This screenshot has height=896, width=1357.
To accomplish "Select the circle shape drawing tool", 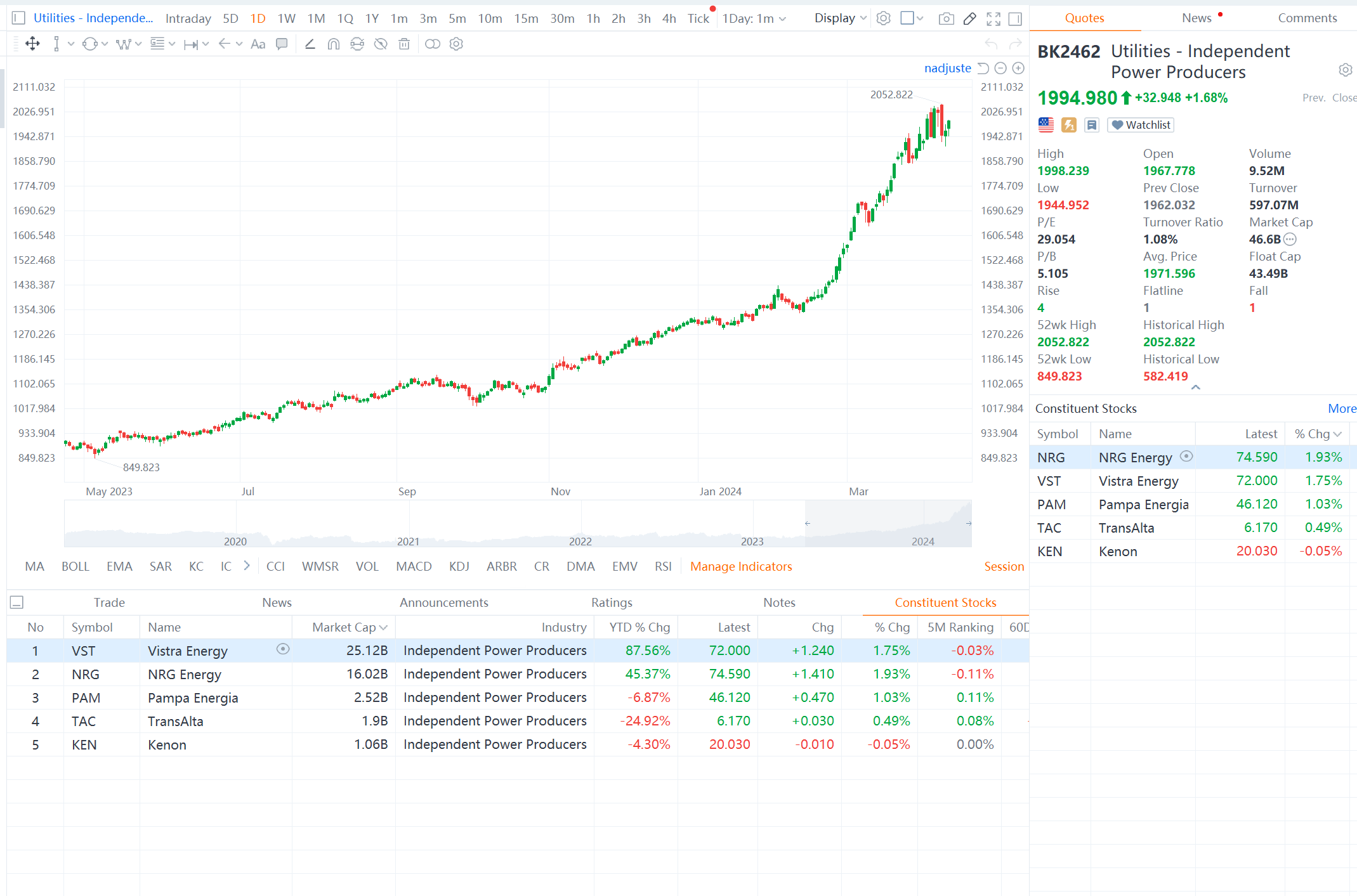I will click(x=90, y=44).
